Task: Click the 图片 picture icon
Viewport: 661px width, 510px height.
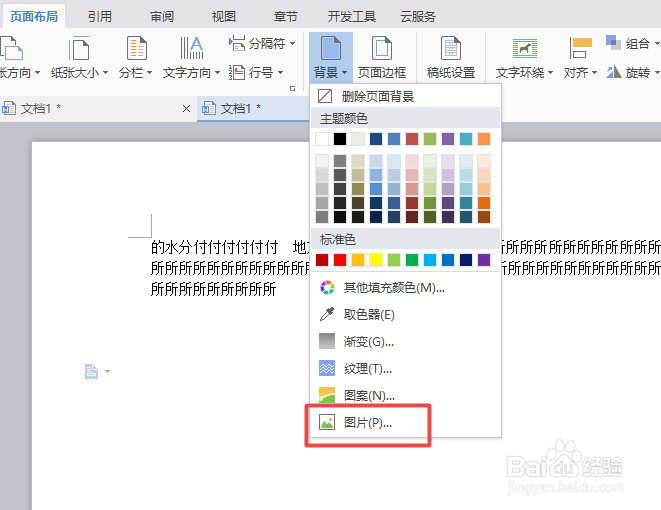Action: 327,422
